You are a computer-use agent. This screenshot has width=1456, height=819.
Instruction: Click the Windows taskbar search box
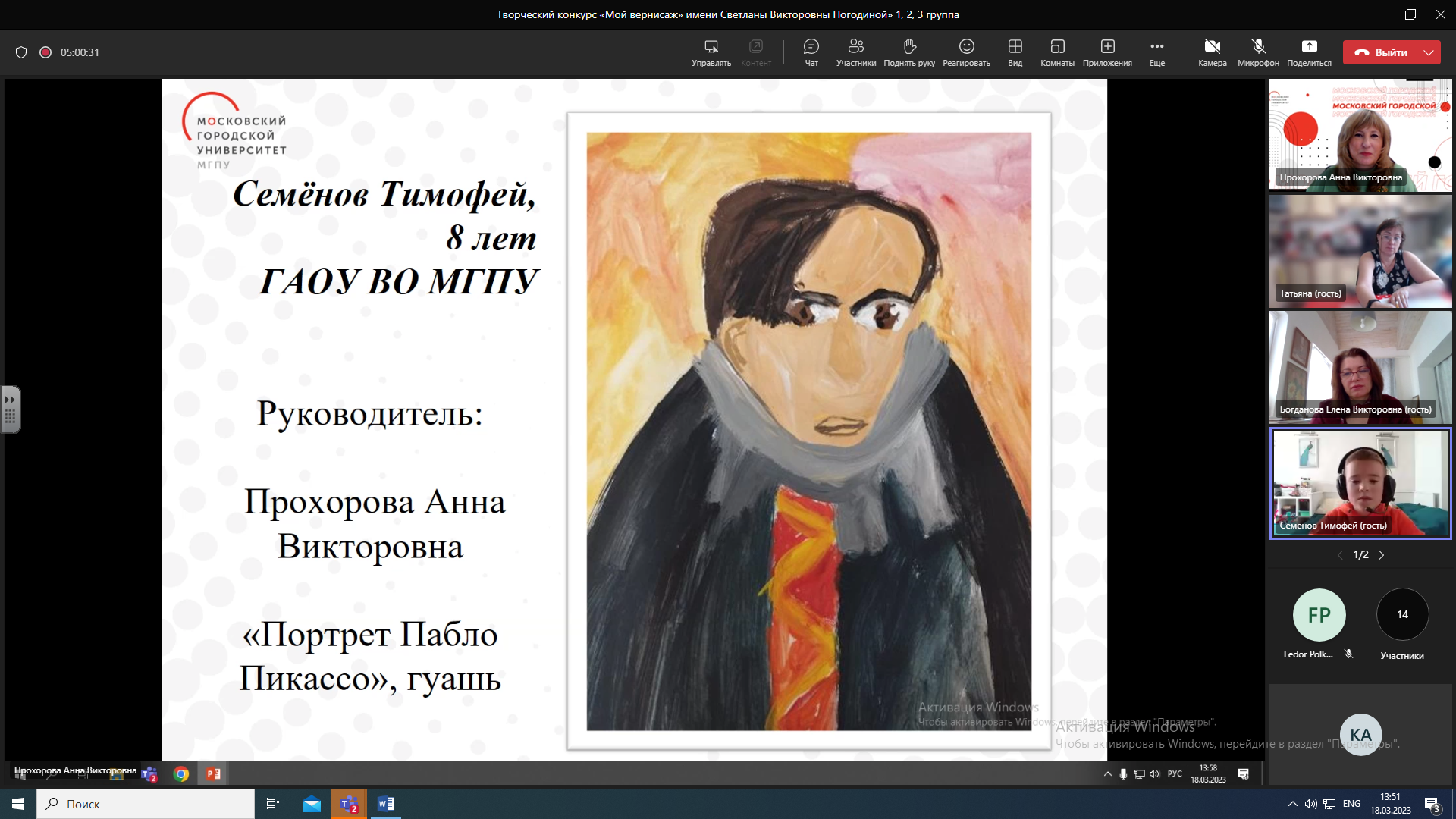146,804
